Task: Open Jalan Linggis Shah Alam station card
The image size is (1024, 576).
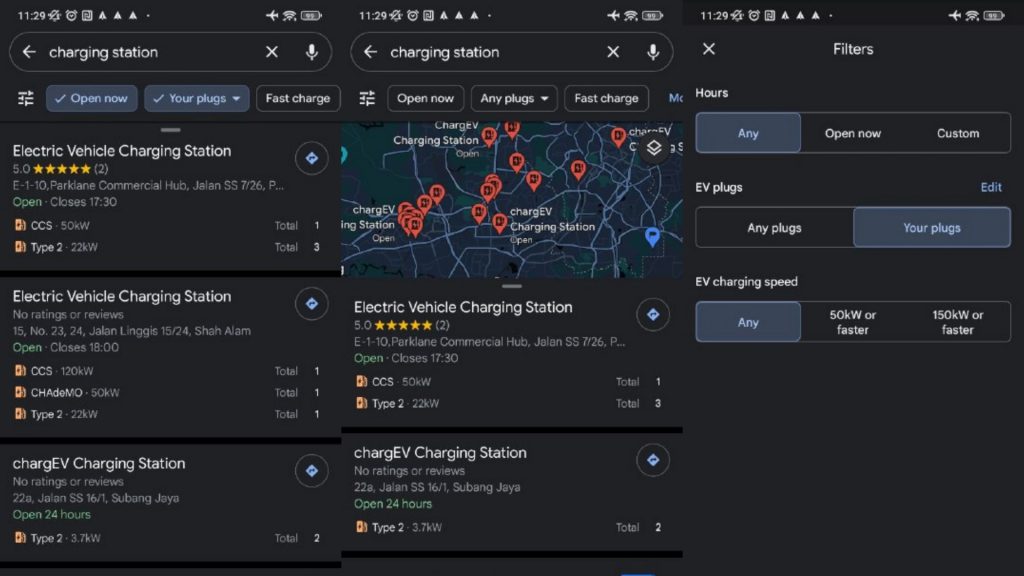Action: coord(170,356)
